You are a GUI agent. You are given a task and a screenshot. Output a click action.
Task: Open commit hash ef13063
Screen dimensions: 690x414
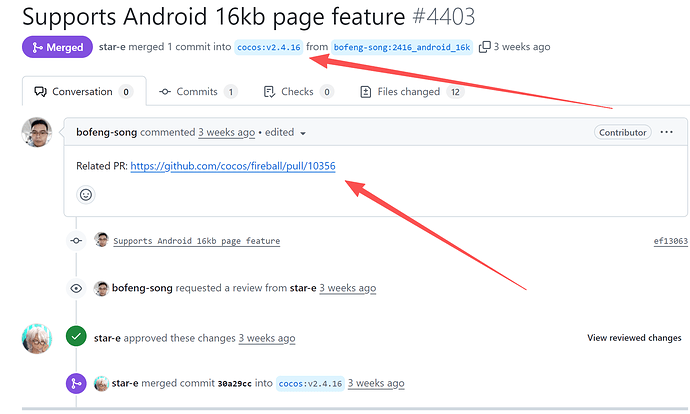[x=670, y=241]
